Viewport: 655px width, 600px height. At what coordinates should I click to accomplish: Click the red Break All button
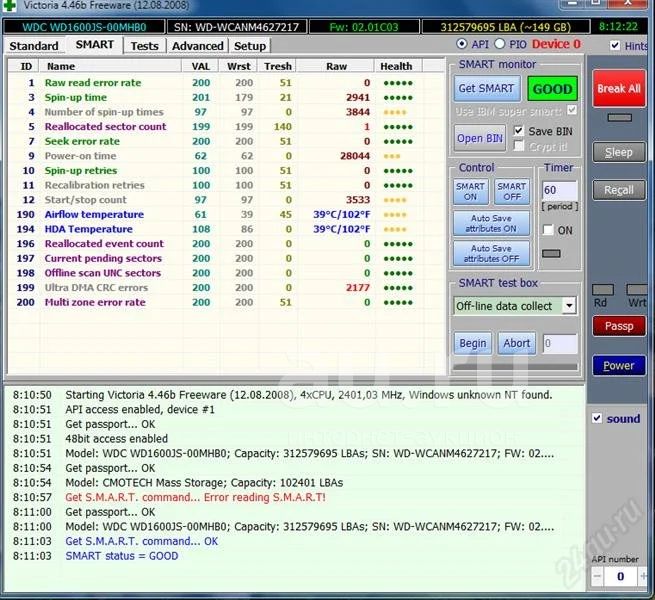(619, 89)
